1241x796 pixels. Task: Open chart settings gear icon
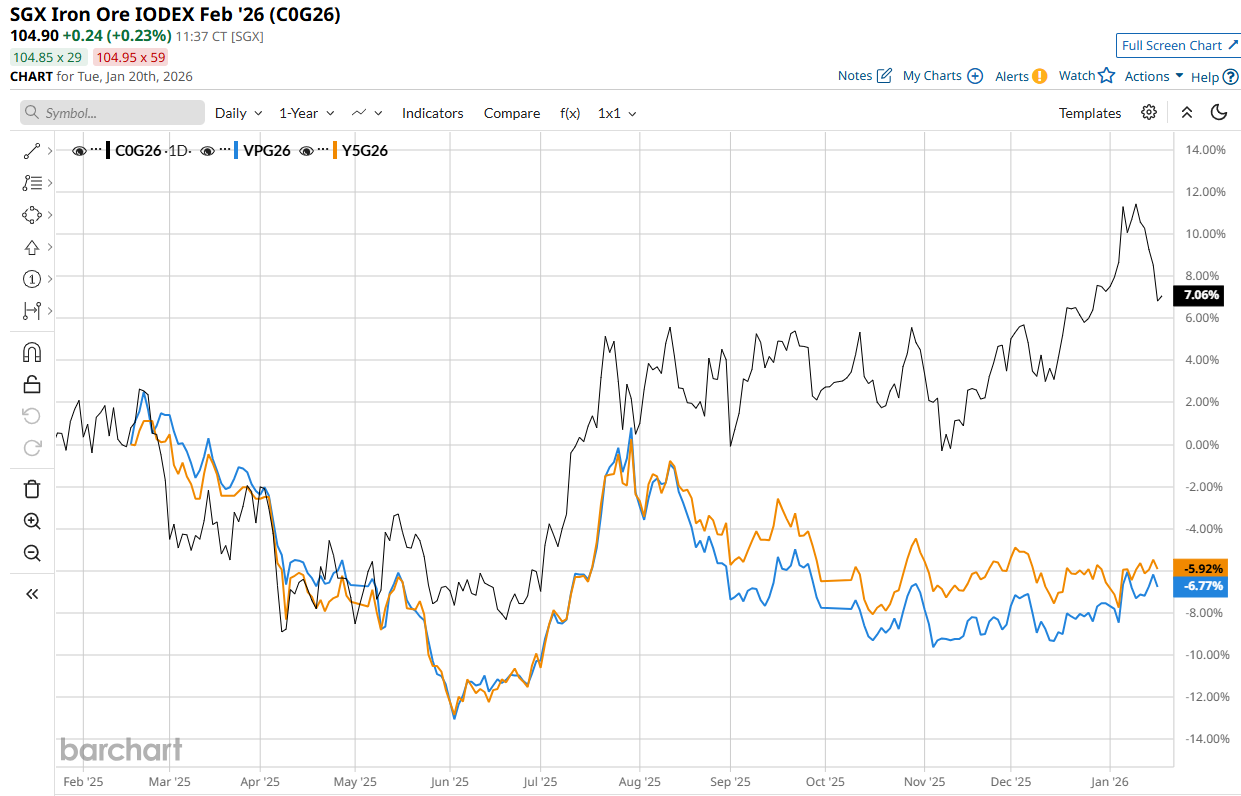1149,112
